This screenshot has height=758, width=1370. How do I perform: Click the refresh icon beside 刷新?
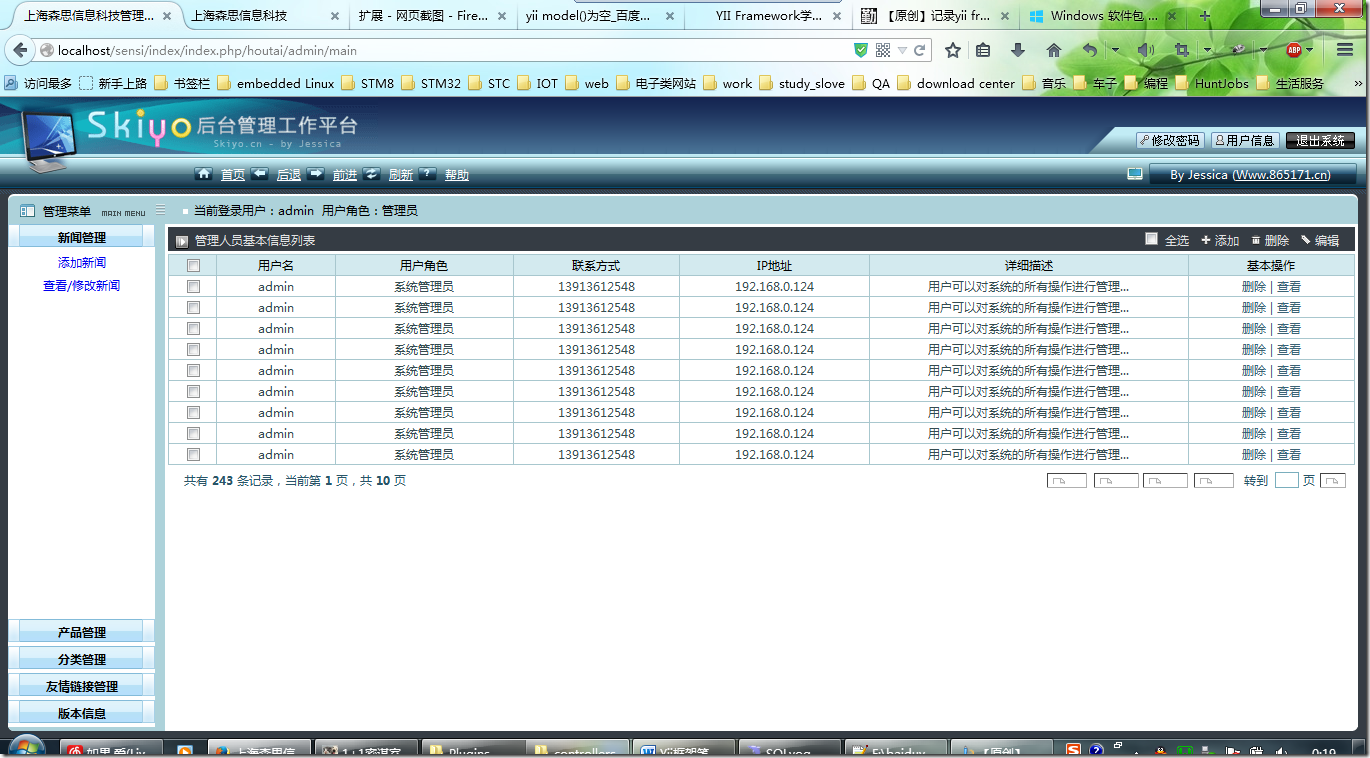click(x=372, y=174)
